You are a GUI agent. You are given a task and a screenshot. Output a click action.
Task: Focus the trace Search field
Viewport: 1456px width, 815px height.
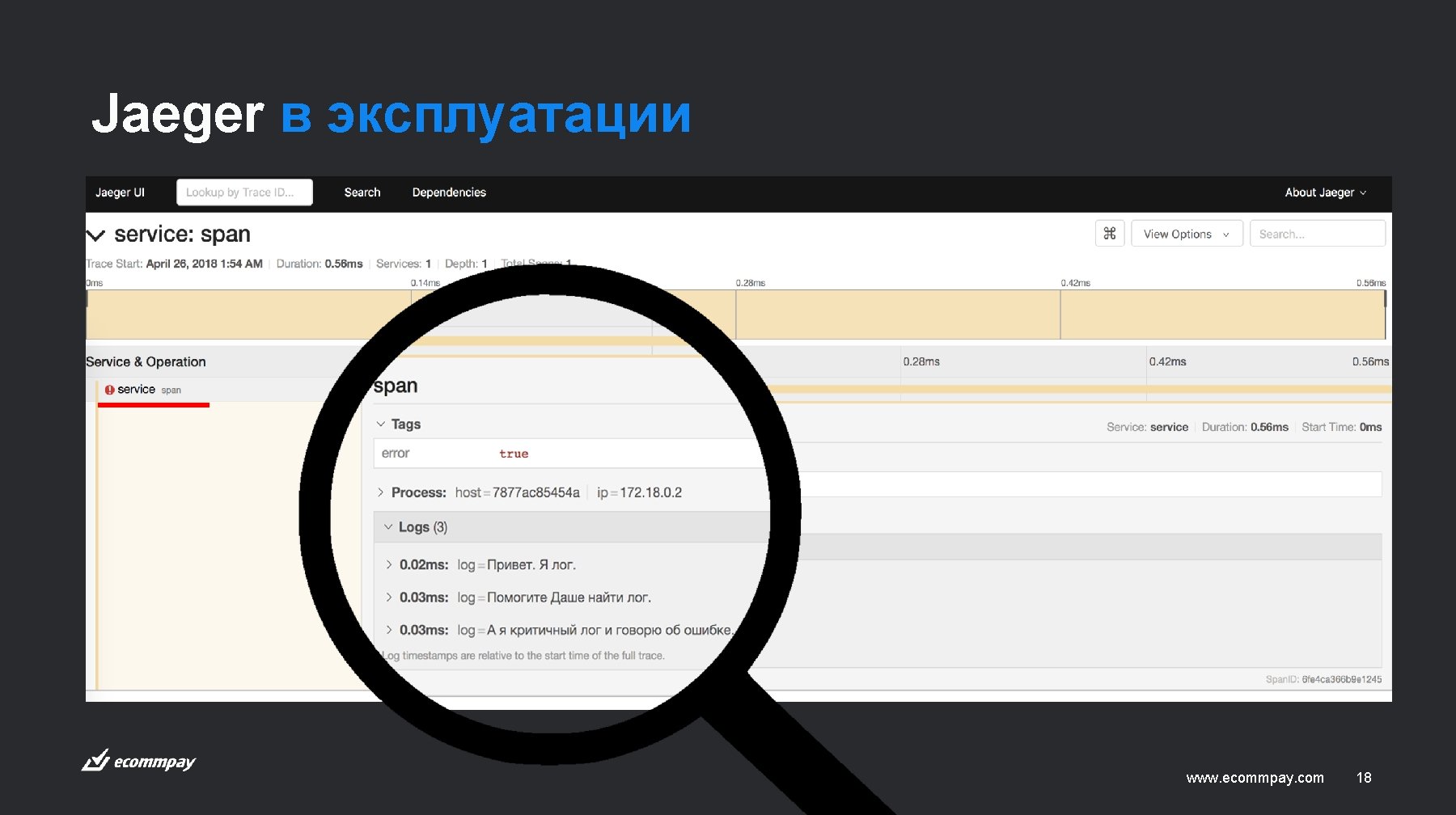pyautogui.click(x=1317, y=234)
